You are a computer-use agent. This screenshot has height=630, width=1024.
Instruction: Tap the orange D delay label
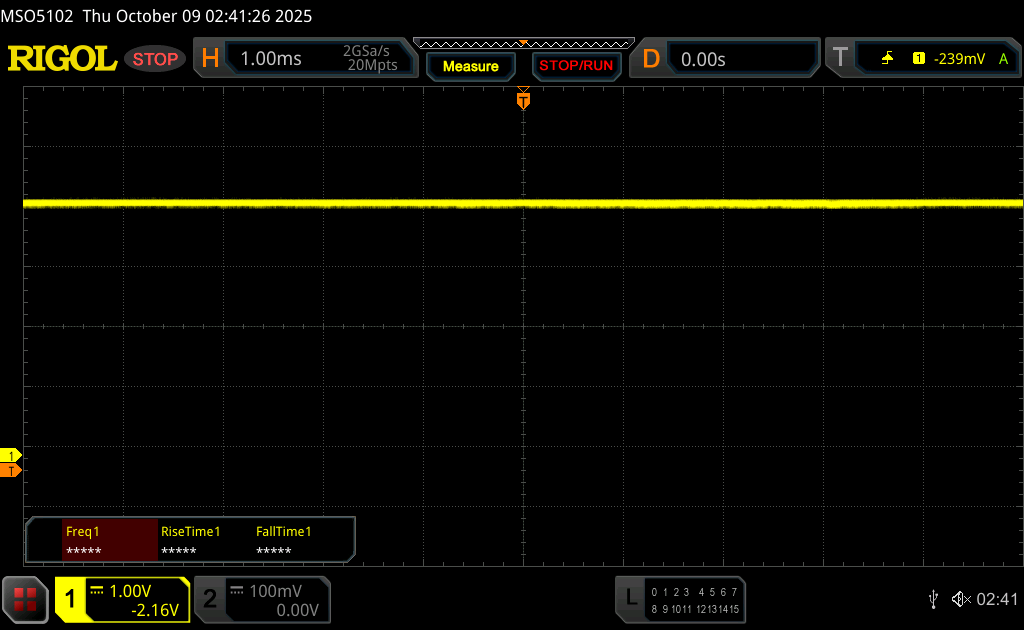[x=651, y=59]
